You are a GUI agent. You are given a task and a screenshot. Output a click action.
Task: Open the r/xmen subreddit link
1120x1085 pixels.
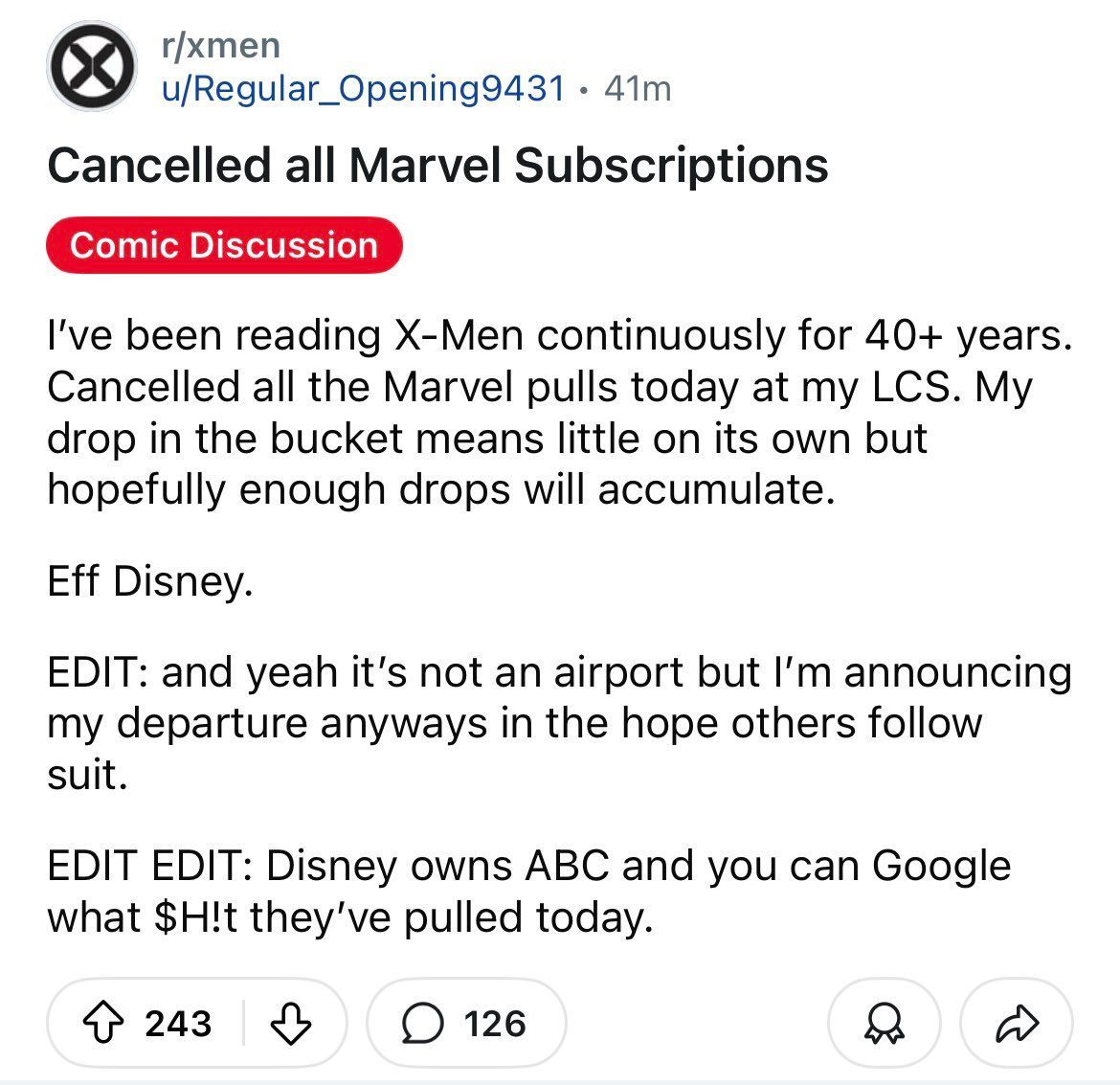[x=220, y=44]
